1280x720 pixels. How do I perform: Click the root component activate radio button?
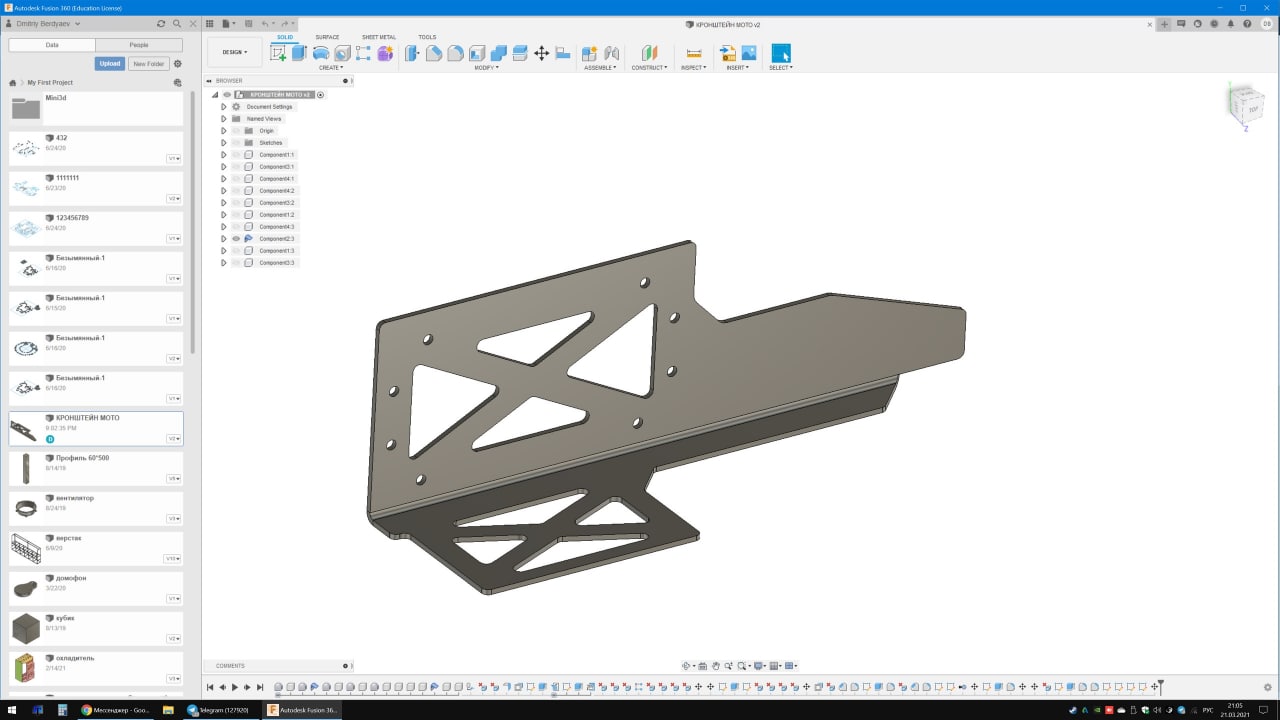pos(320,95)
